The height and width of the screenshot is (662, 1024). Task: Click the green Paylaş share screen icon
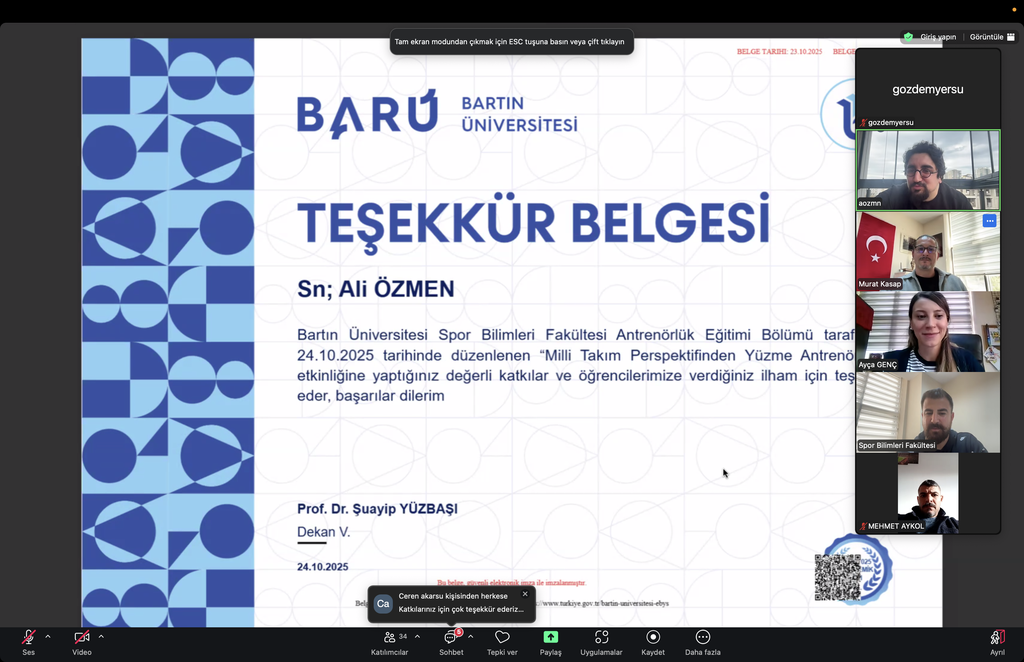[x=550, y=637]
